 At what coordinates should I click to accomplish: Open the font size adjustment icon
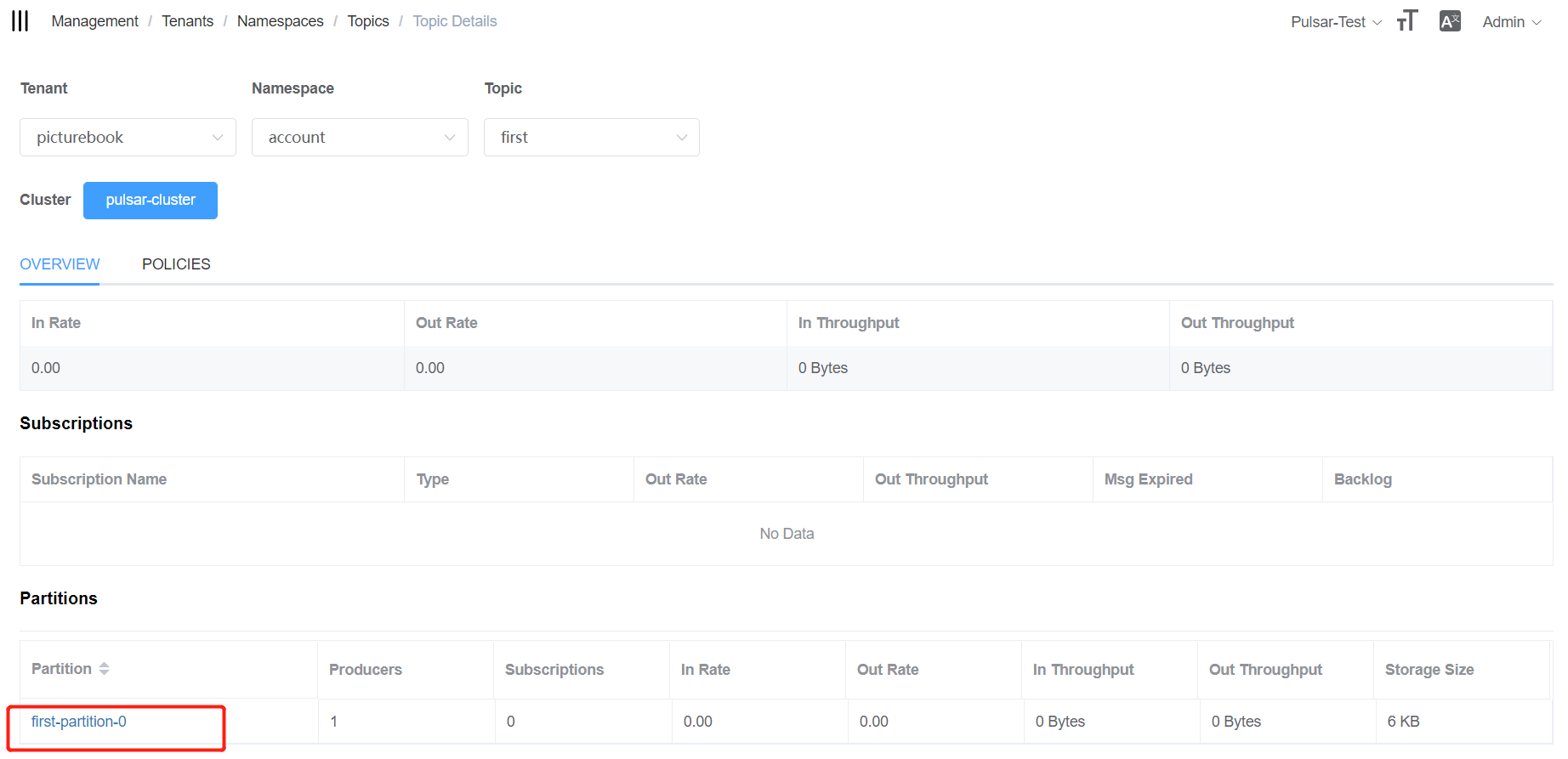pyautogui.click(x=1407, y=21)
